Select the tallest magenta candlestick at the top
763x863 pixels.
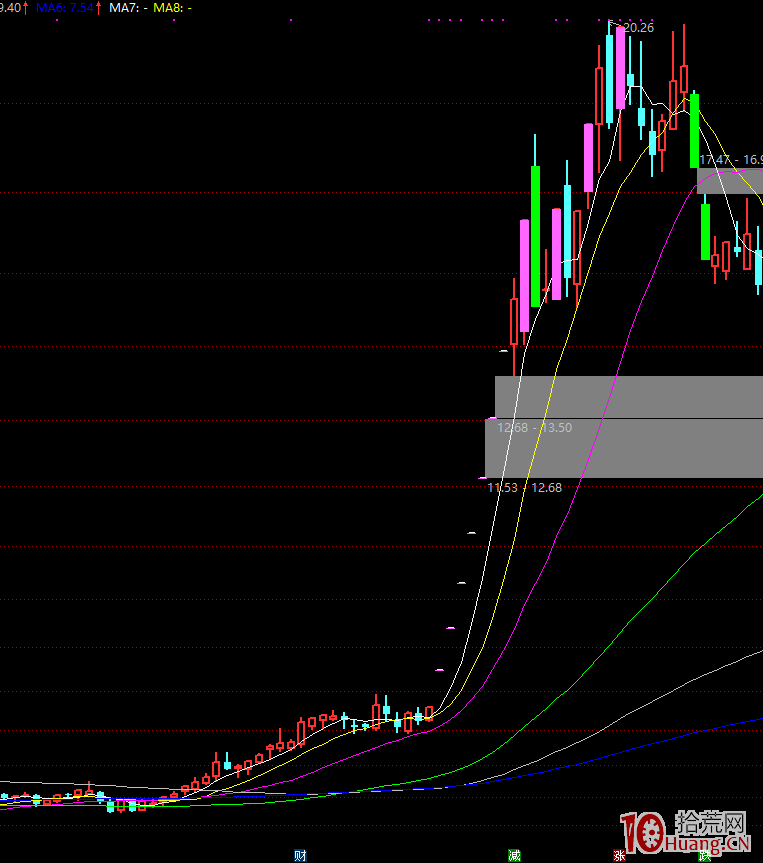click(621, 68)
